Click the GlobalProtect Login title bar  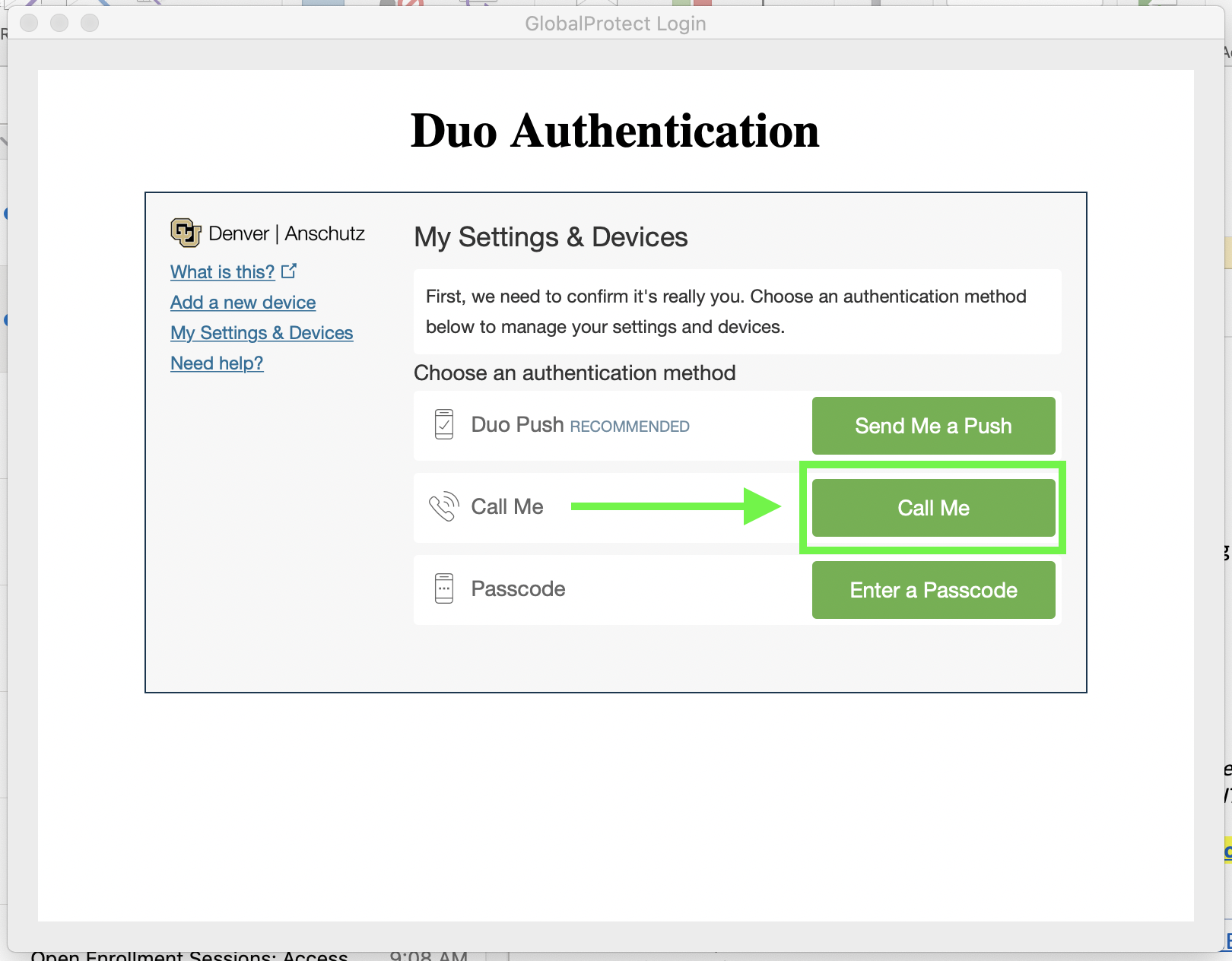point(616,23)
